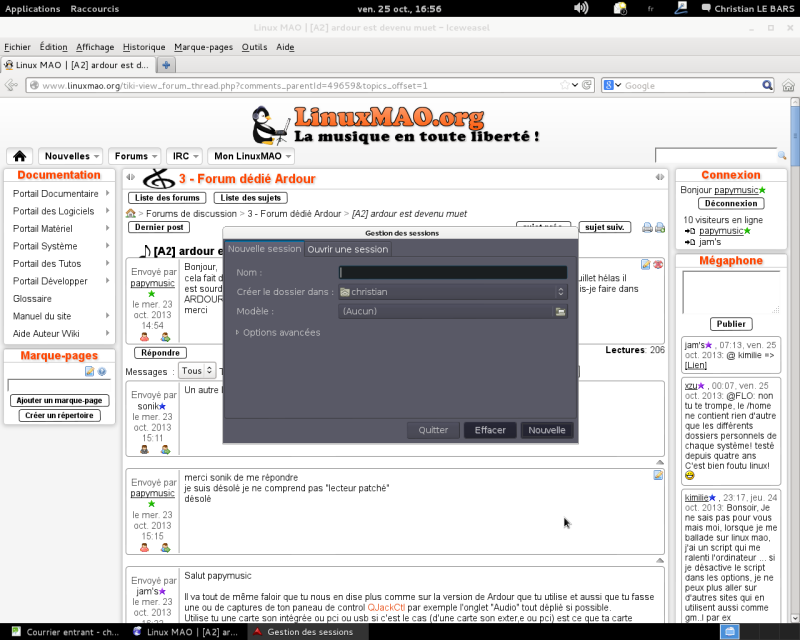Viewport: 800px width, 640px height.
Task: Click the network icon in top panel
Action: [x=680, y=8]
